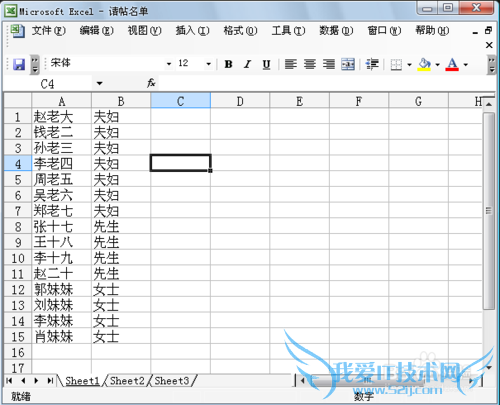Select column D header
The image size is (500, 405).
240,101
